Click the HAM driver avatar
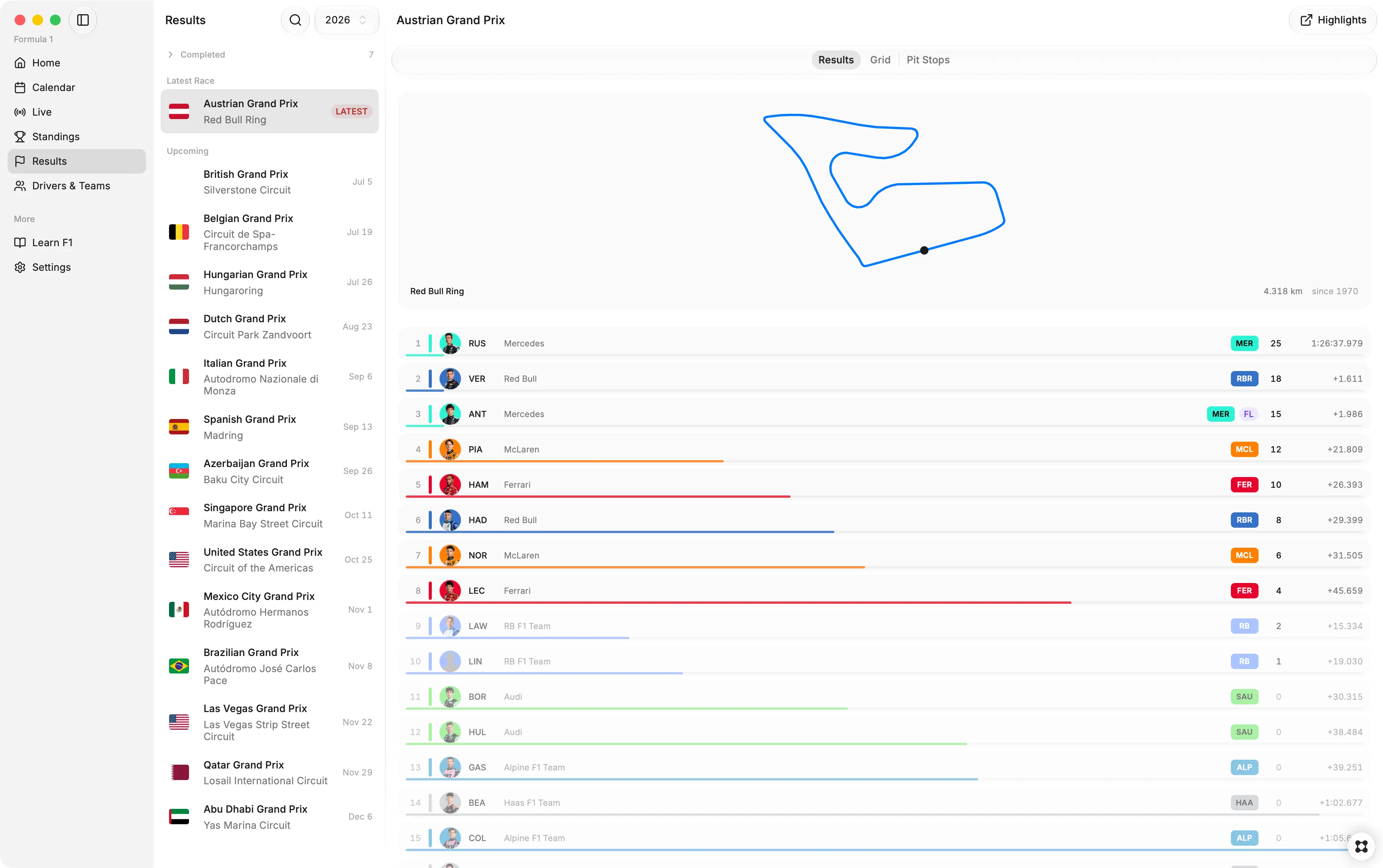 pyautogui.click(x=450, y=485)
